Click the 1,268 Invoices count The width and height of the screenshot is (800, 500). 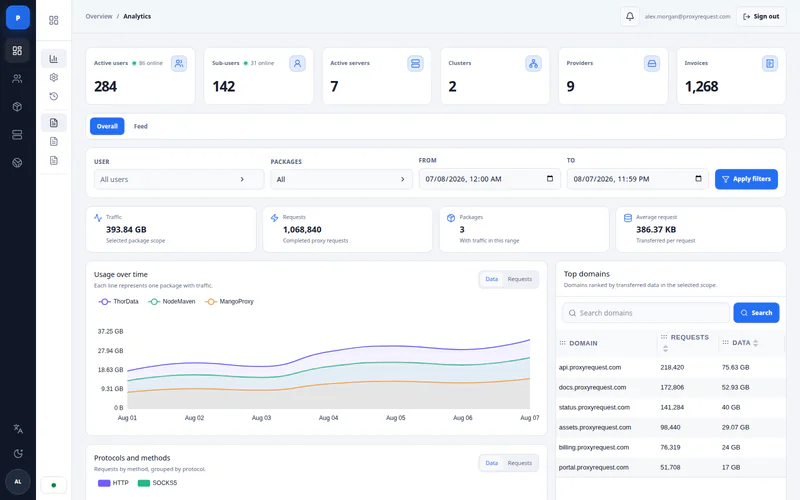coord(701,87)
